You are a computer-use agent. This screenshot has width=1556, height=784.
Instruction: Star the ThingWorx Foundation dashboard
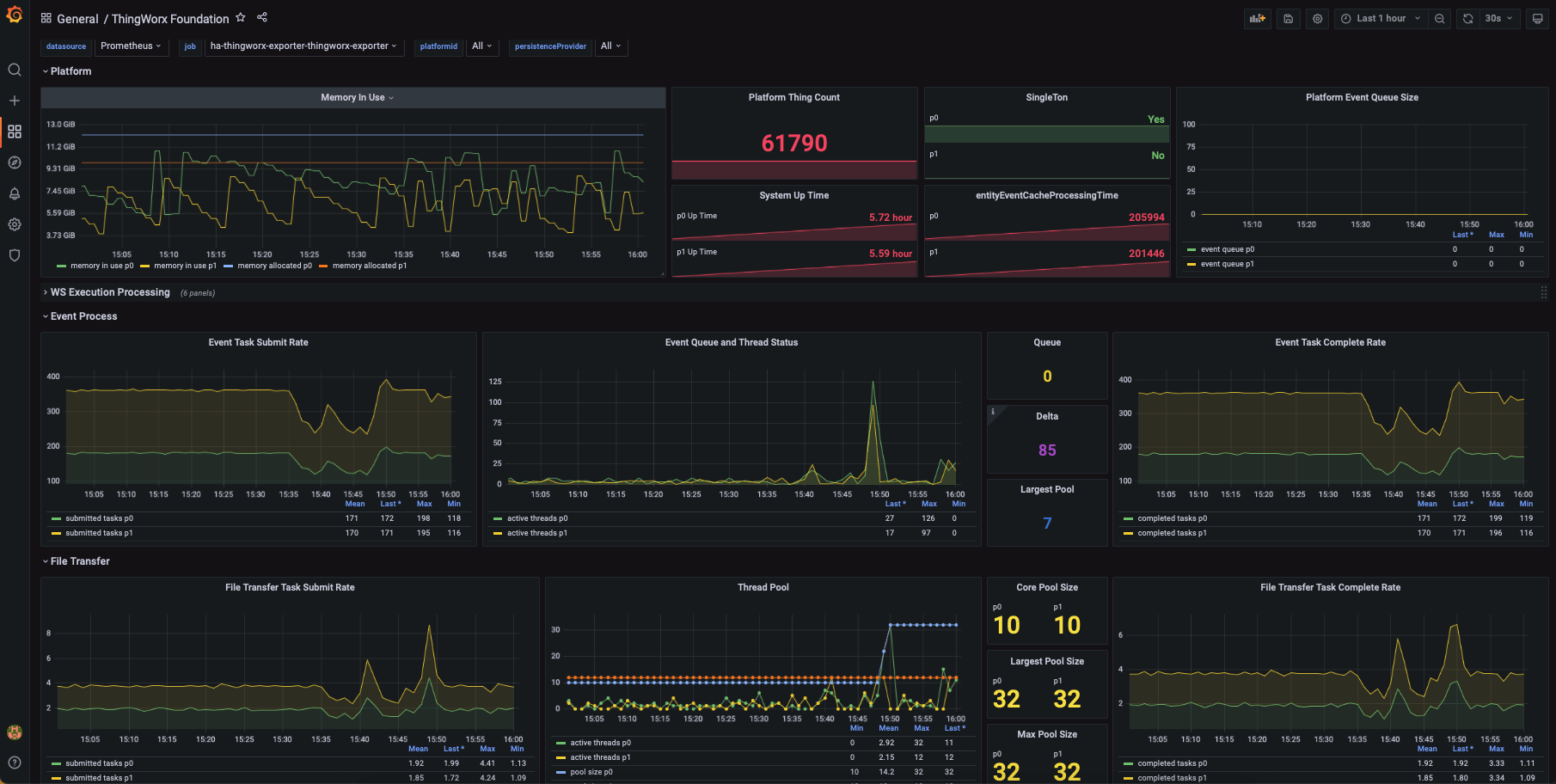(x=241, y=18)
